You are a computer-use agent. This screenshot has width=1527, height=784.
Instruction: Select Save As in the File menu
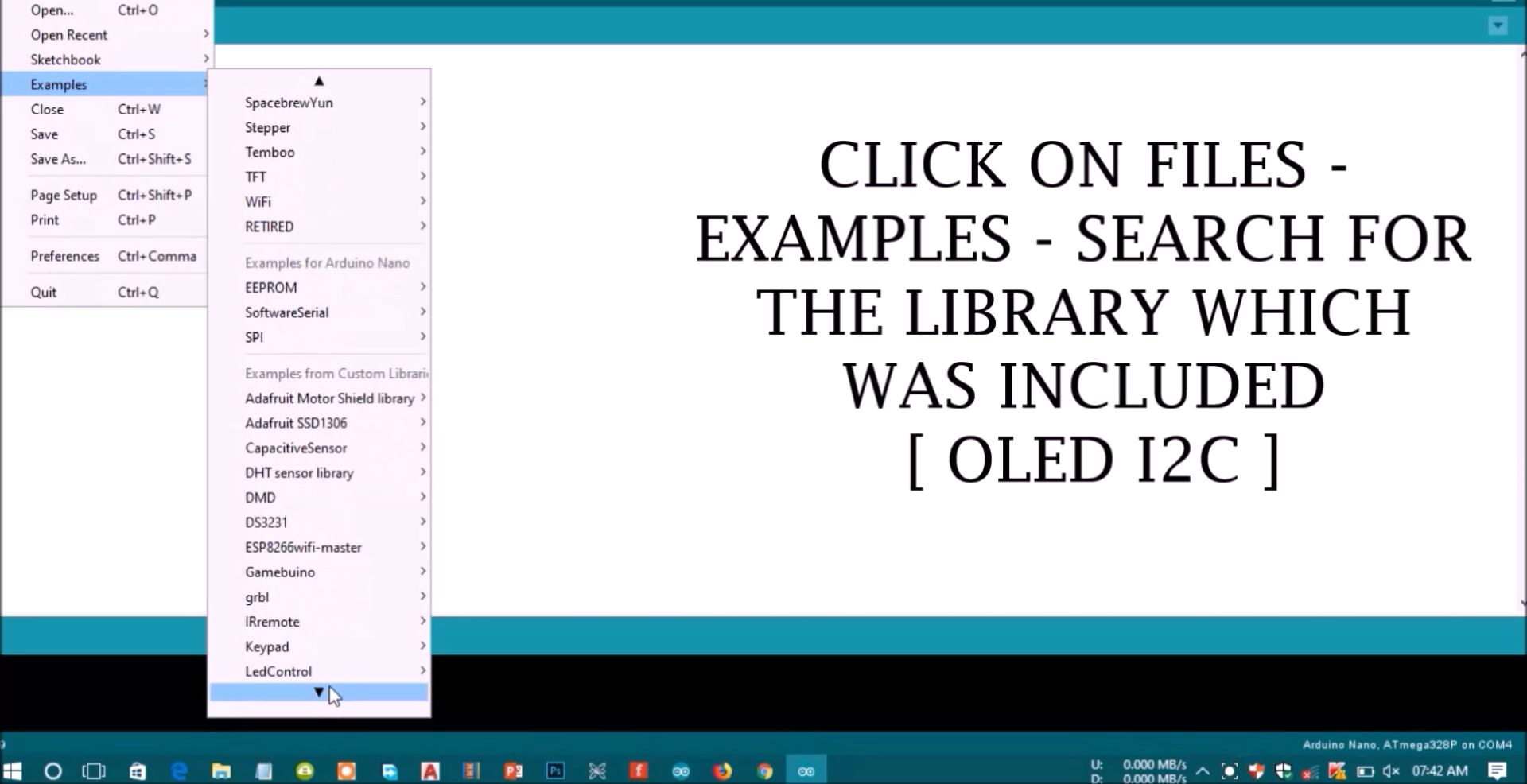(x=57, y=159)
